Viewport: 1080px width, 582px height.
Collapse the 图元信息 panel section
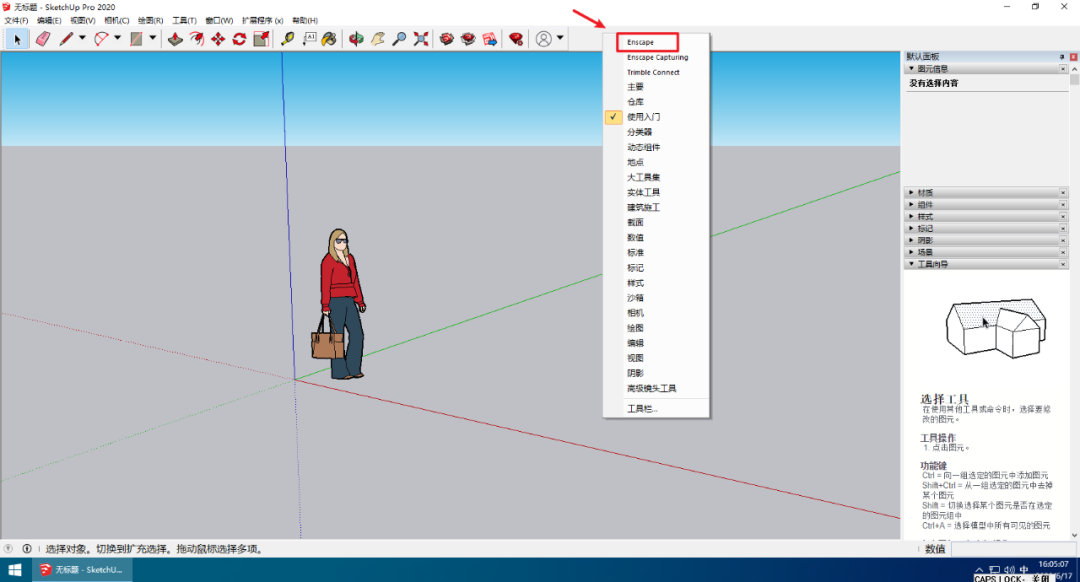(928, 69)
